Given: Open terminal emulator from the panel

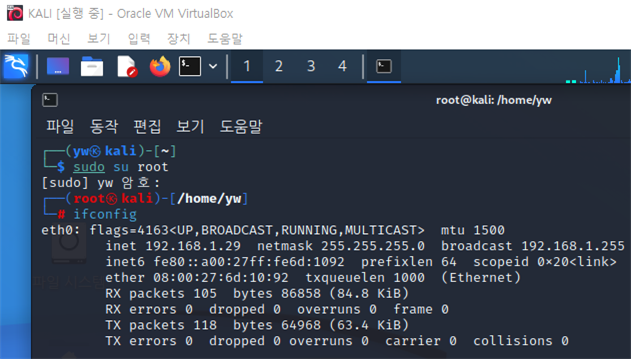Looking at the screenshot, I should coord(190,66).
